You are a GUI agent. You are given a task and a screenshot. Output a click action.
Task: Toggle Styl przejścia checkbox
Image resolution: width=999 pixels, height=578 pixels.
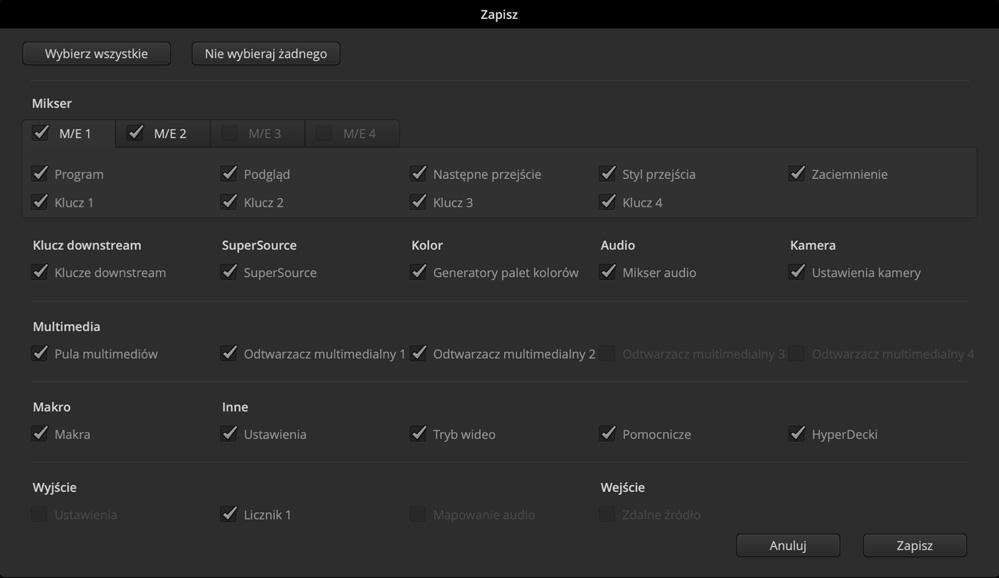coord(607,174)
